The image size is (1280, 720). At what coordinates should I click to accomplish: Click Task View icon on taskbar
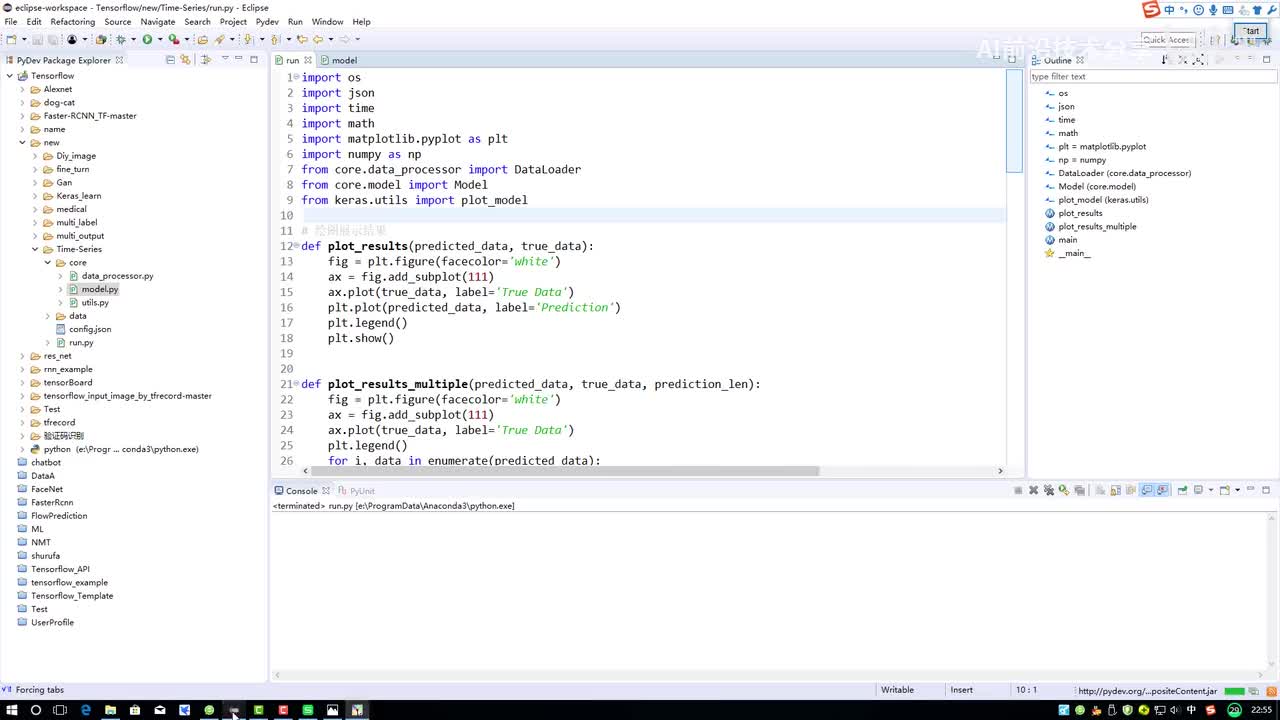point(60,710)
